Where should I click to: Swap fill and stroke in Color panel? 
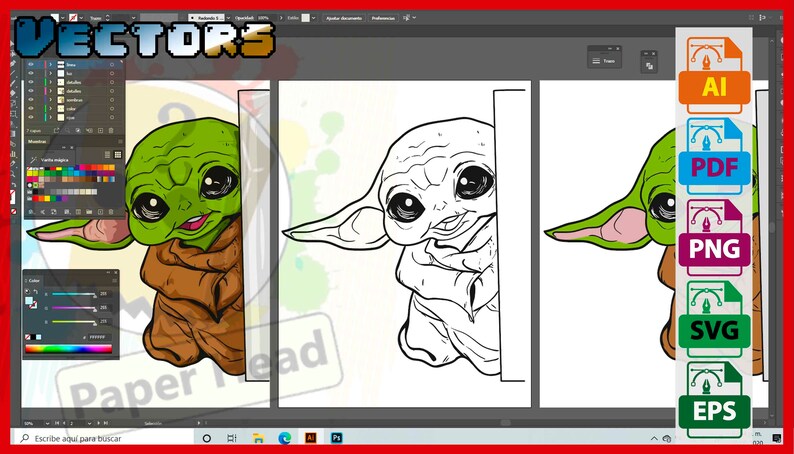35,292
